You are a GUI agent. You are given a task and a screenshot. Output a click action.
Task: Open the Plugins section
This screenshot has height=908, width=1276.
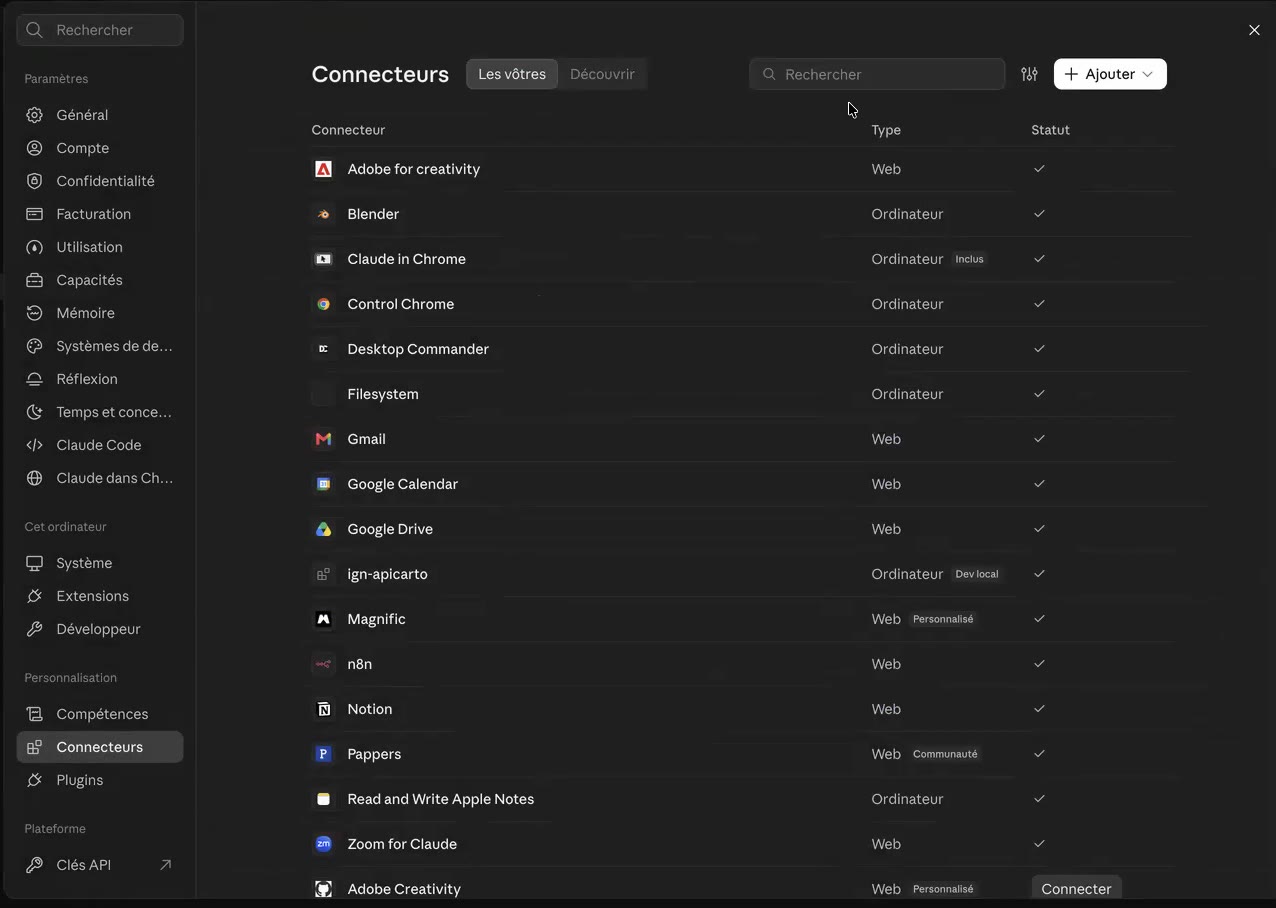click(100, 780)
